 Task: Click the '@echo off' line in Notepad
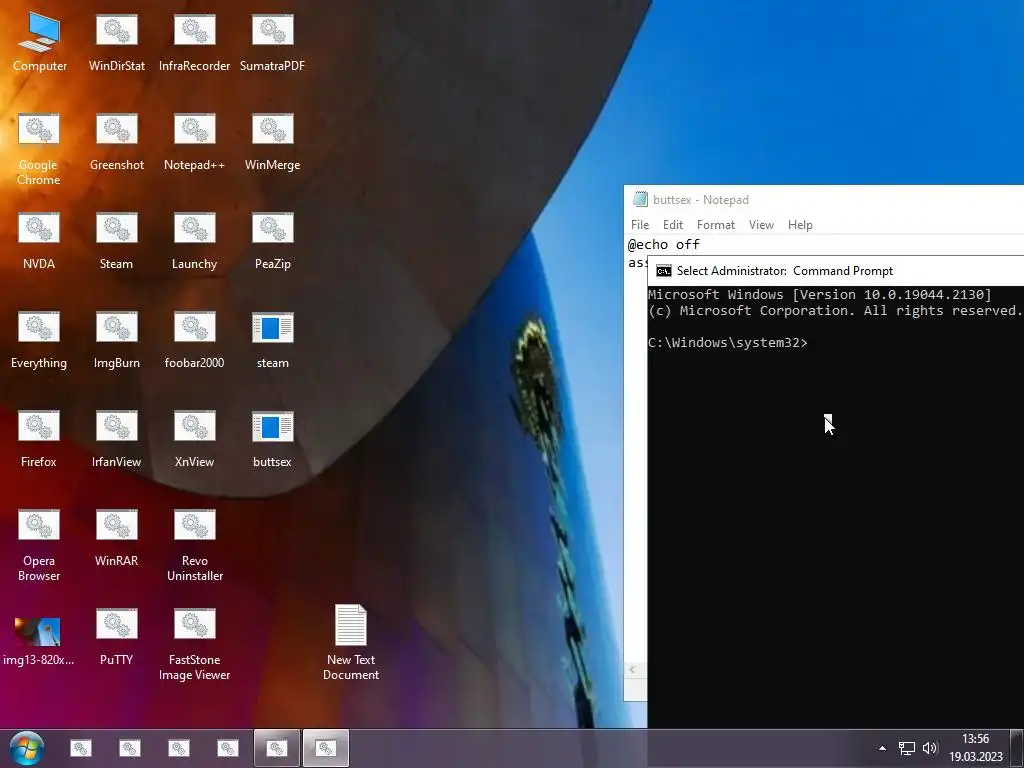(x=664, y=244)
